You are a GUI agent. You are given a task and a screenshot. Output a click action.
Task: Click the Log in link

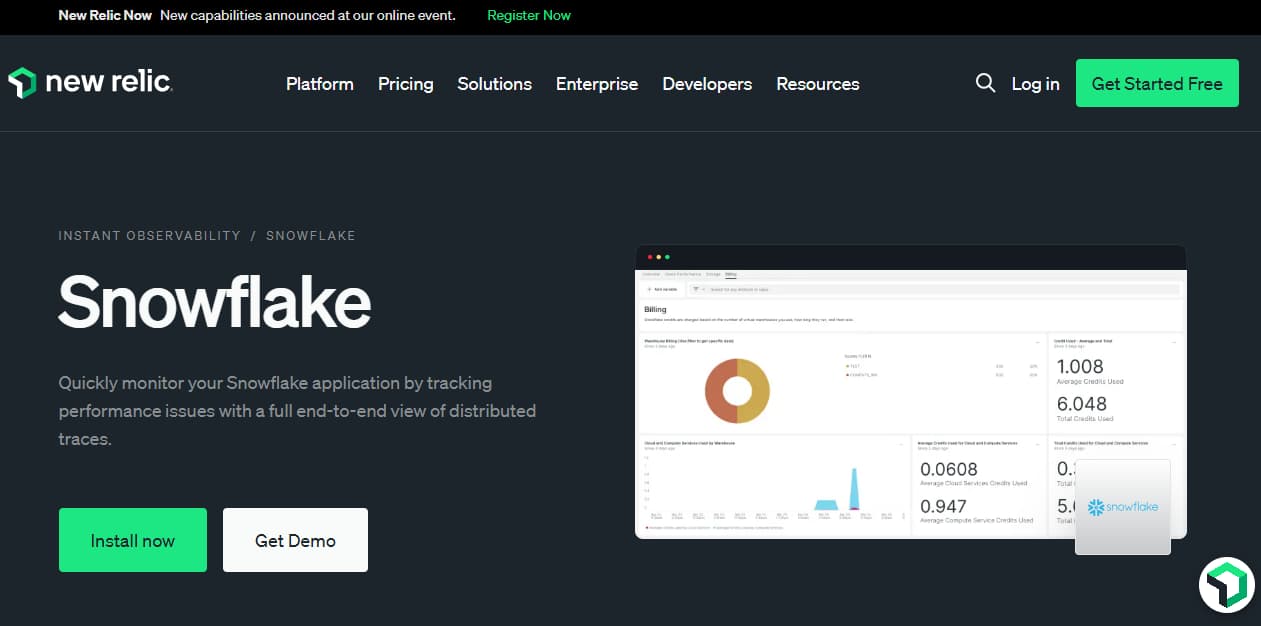pyautogui.click(x=1035, y=84)
